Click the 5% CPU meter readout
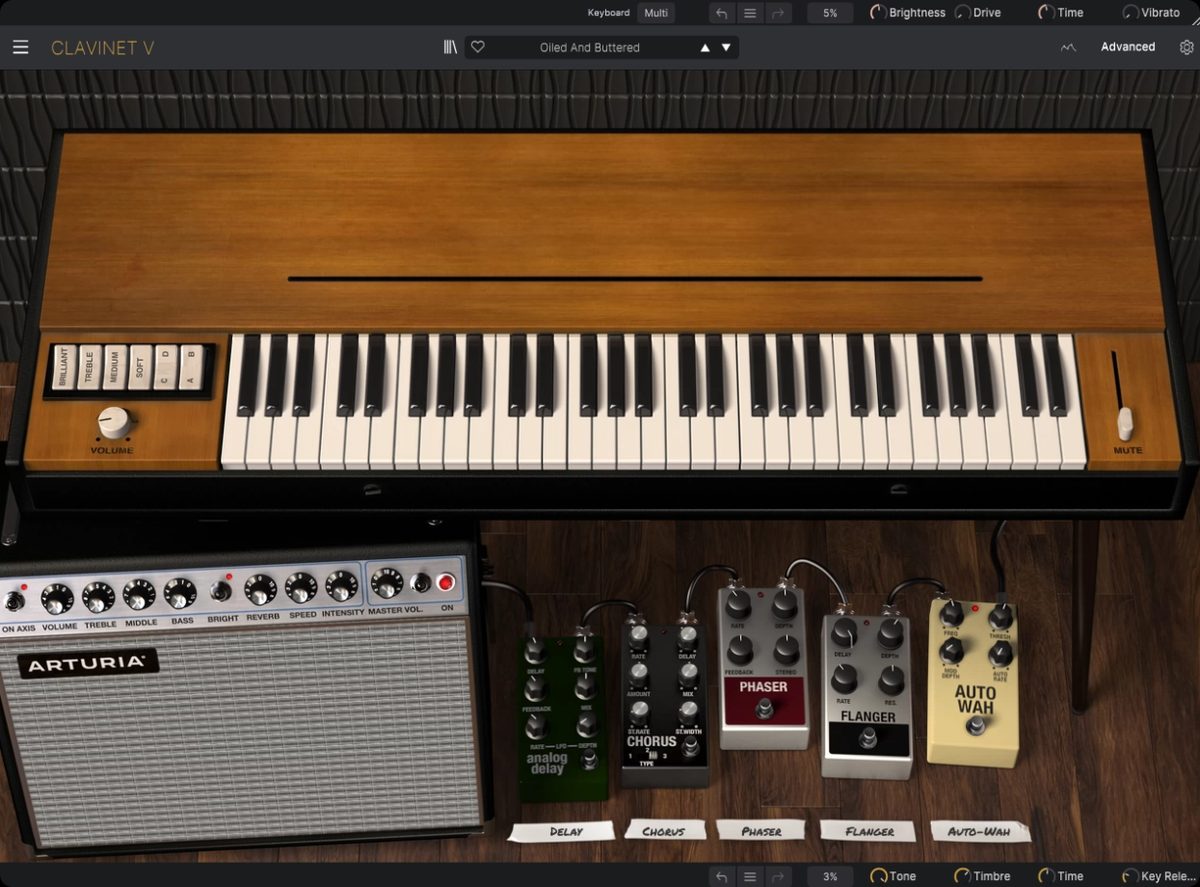The image size is (1200, 887). point(830,13)
